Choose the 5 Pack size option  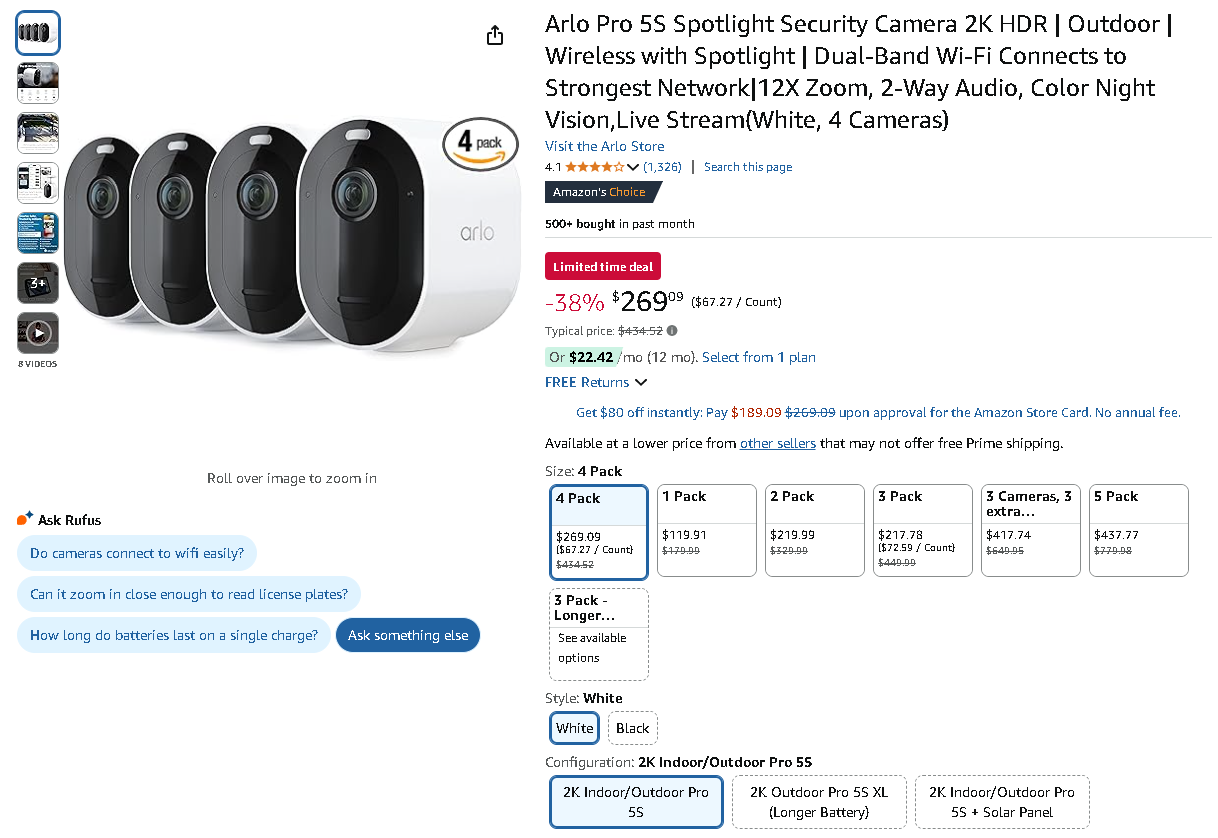(1138, 530)
